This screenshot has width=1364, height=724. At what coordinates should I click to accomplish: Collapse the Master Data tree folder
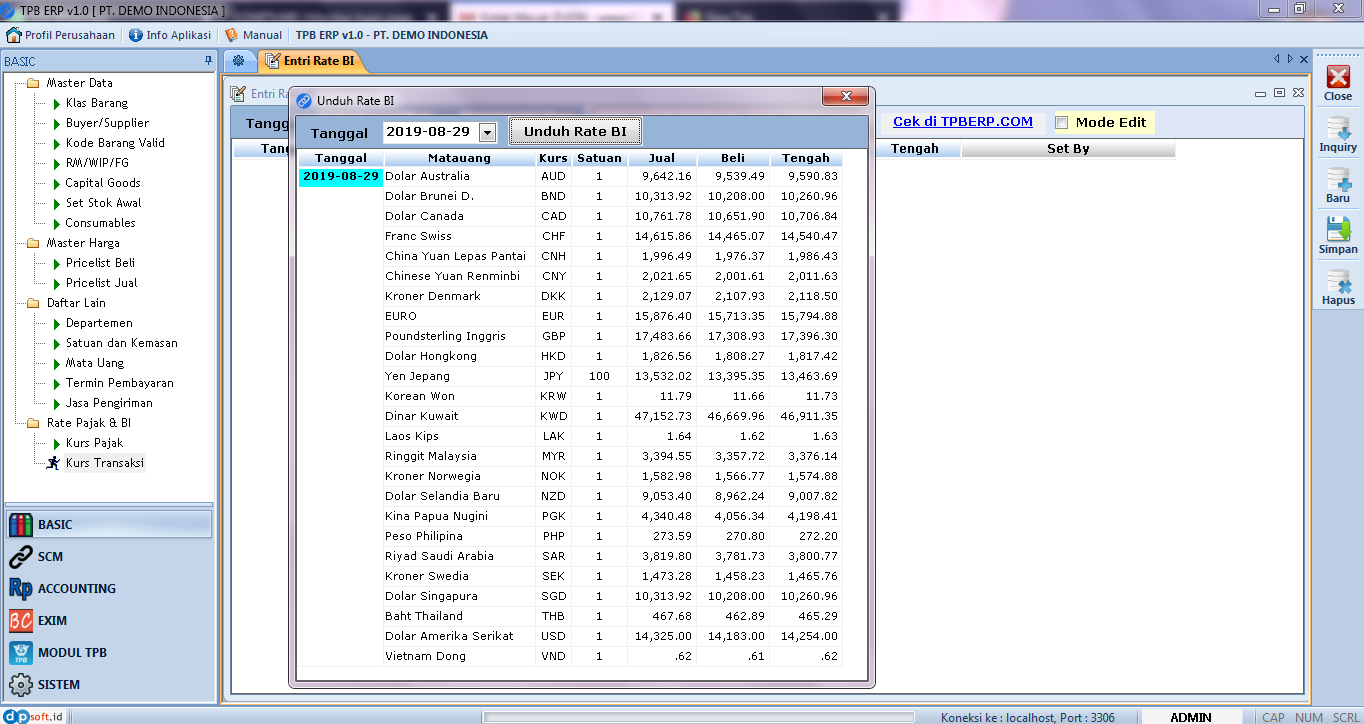[x=33, y=83]
